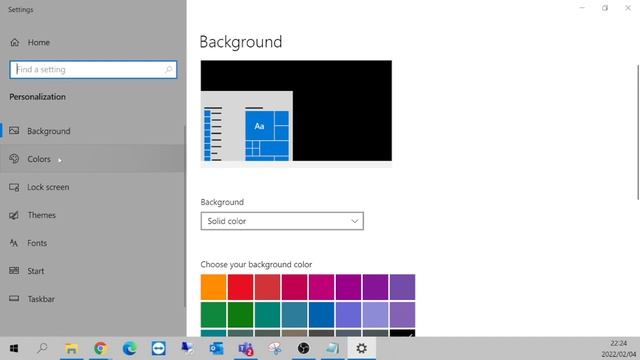
Task: Choose the bright red swatch after orange
Action: point(240,287)
